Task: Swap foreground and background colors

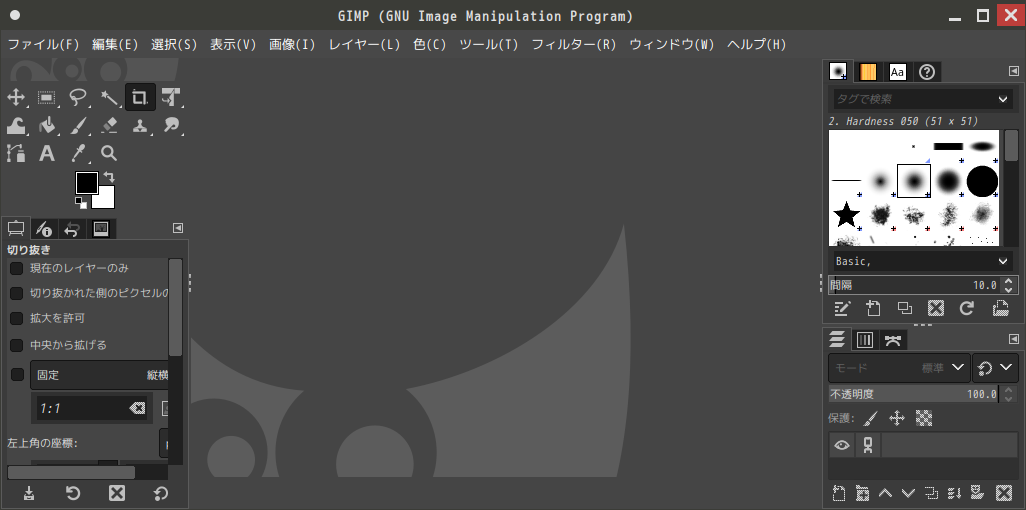Action: click(x=109, y=177)
